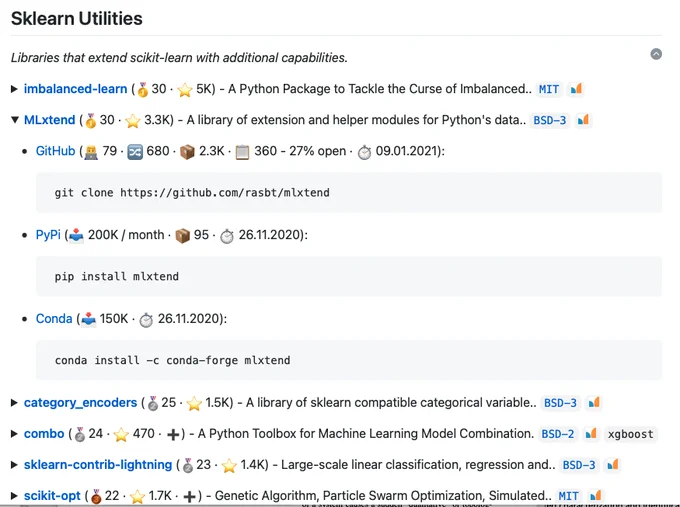Screen dimensions: 680x507
Task: Open the MLxtend GitHub link
Action: click(56, 151)
